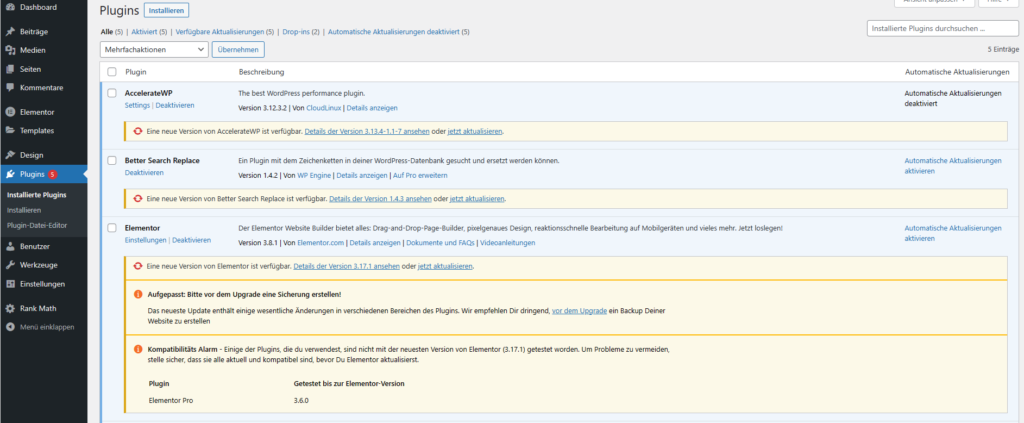Viewport: 1024px width, 423px height.
Task: Click jetzt aktualisieren for Better Search Replace
Action: [x=477, y=198]
